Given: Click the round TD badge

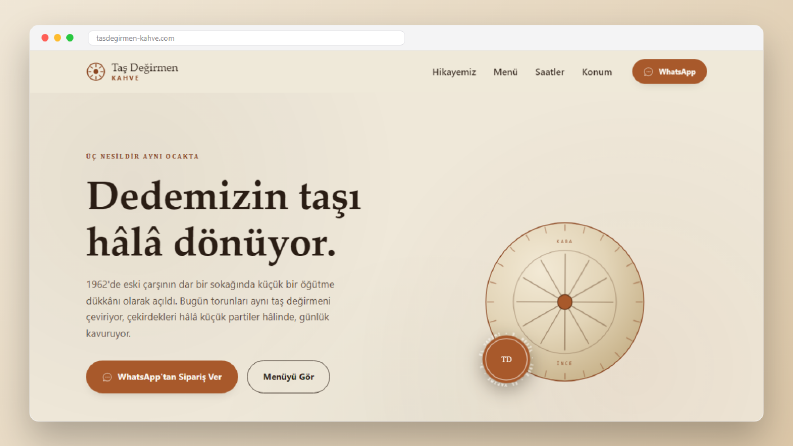Looking at the screenshot, I should [x=506, y=360].
